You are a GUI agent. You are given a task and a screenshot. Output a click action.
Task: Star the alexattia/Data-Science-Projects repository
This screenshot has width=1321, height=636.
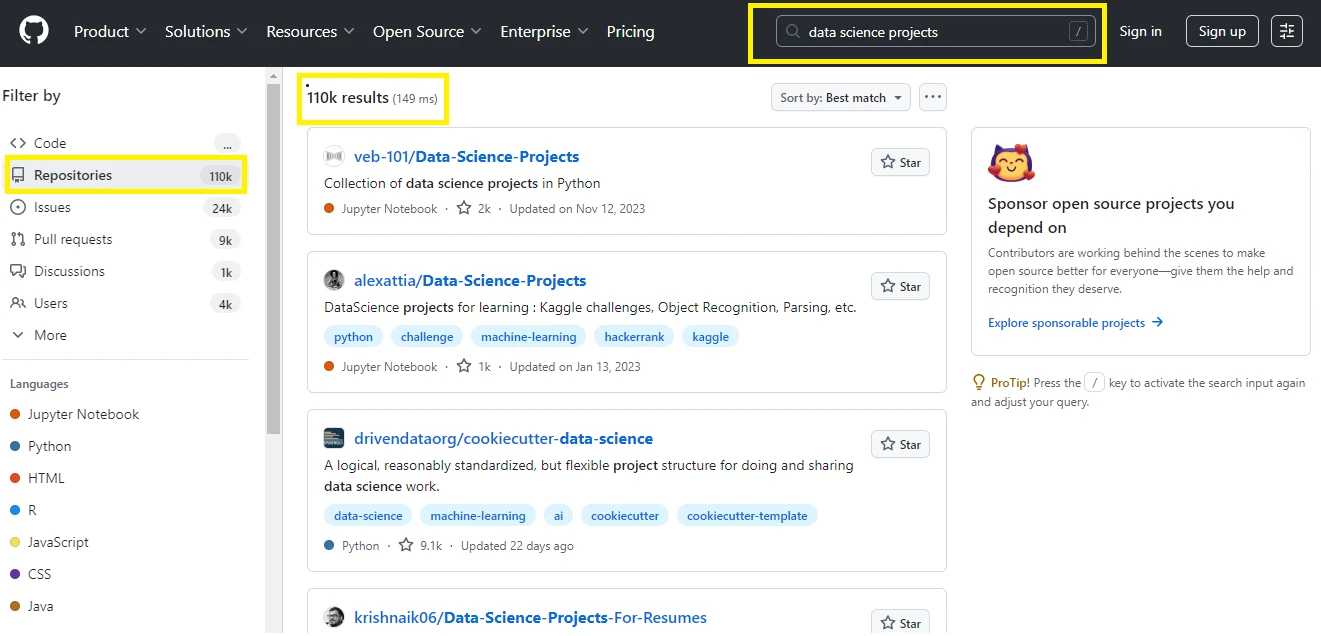pyautogui.click(x=900, y=286)
